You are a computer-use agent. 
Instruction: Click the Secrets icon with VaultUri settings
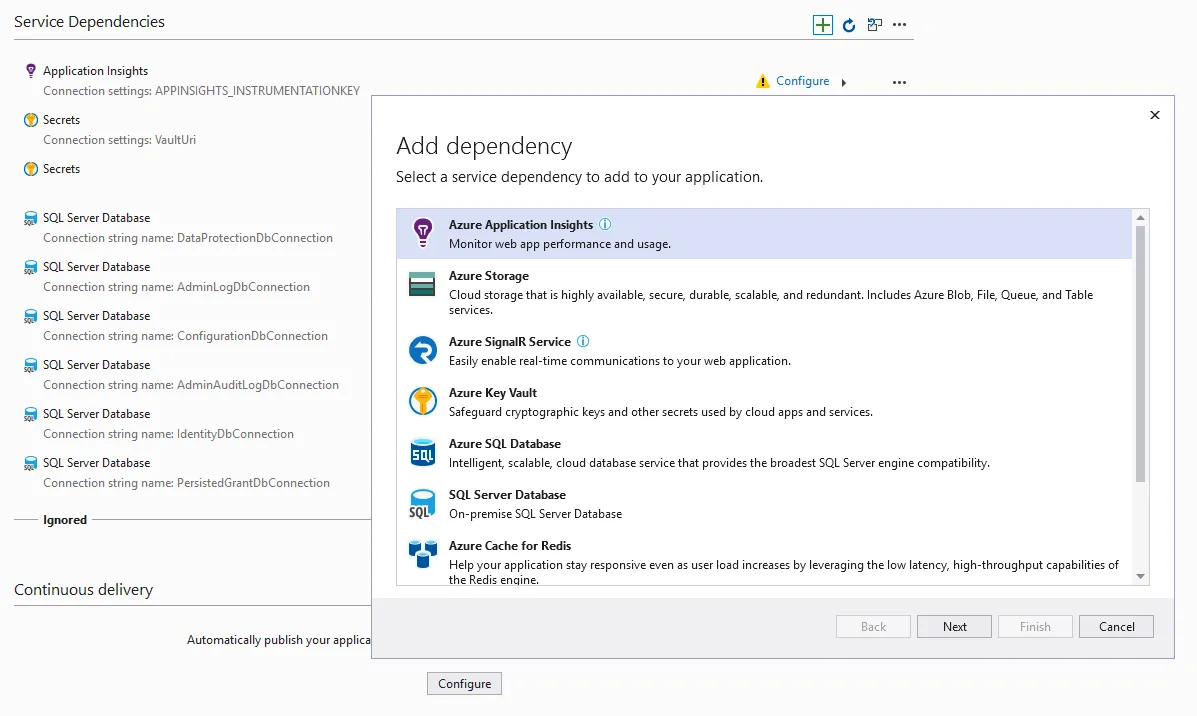click(31, 120)
